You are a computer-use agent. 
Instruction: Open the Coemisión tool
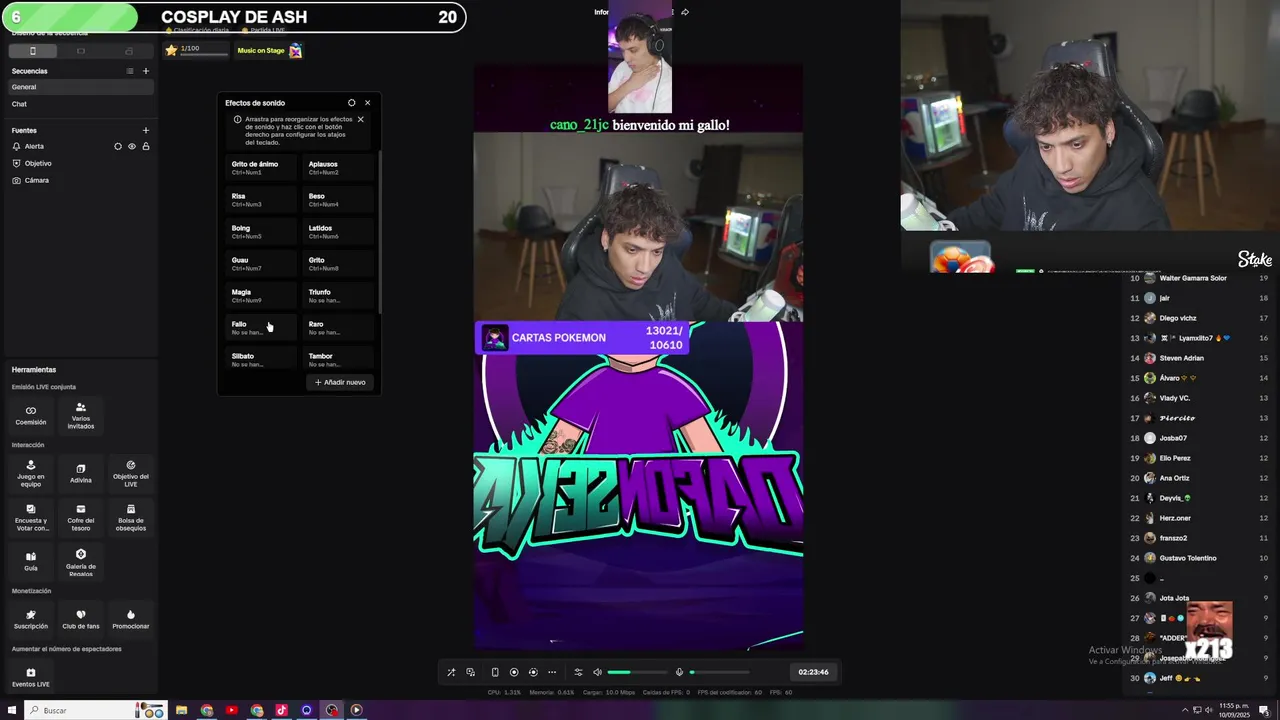click(31, 415)
